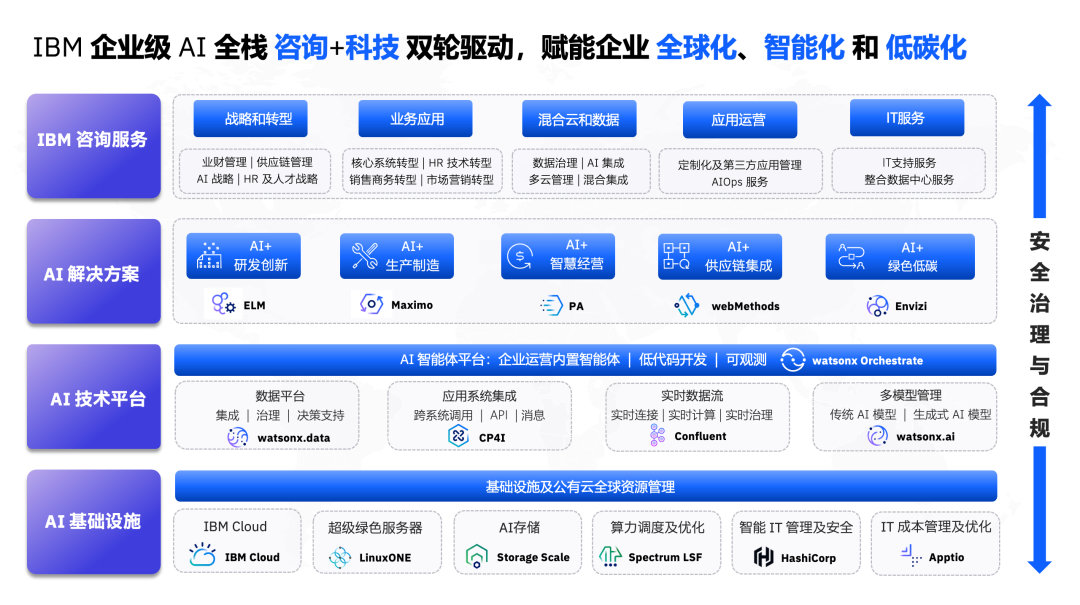This screenshot has width=1080, height=605.
Task: Click the ELM product icon
Action: point(223,304)
